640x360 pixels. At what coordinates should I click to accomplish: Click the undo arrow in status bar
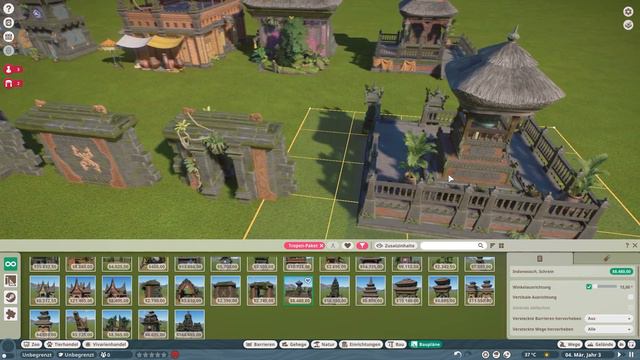(x=458, y=355)
